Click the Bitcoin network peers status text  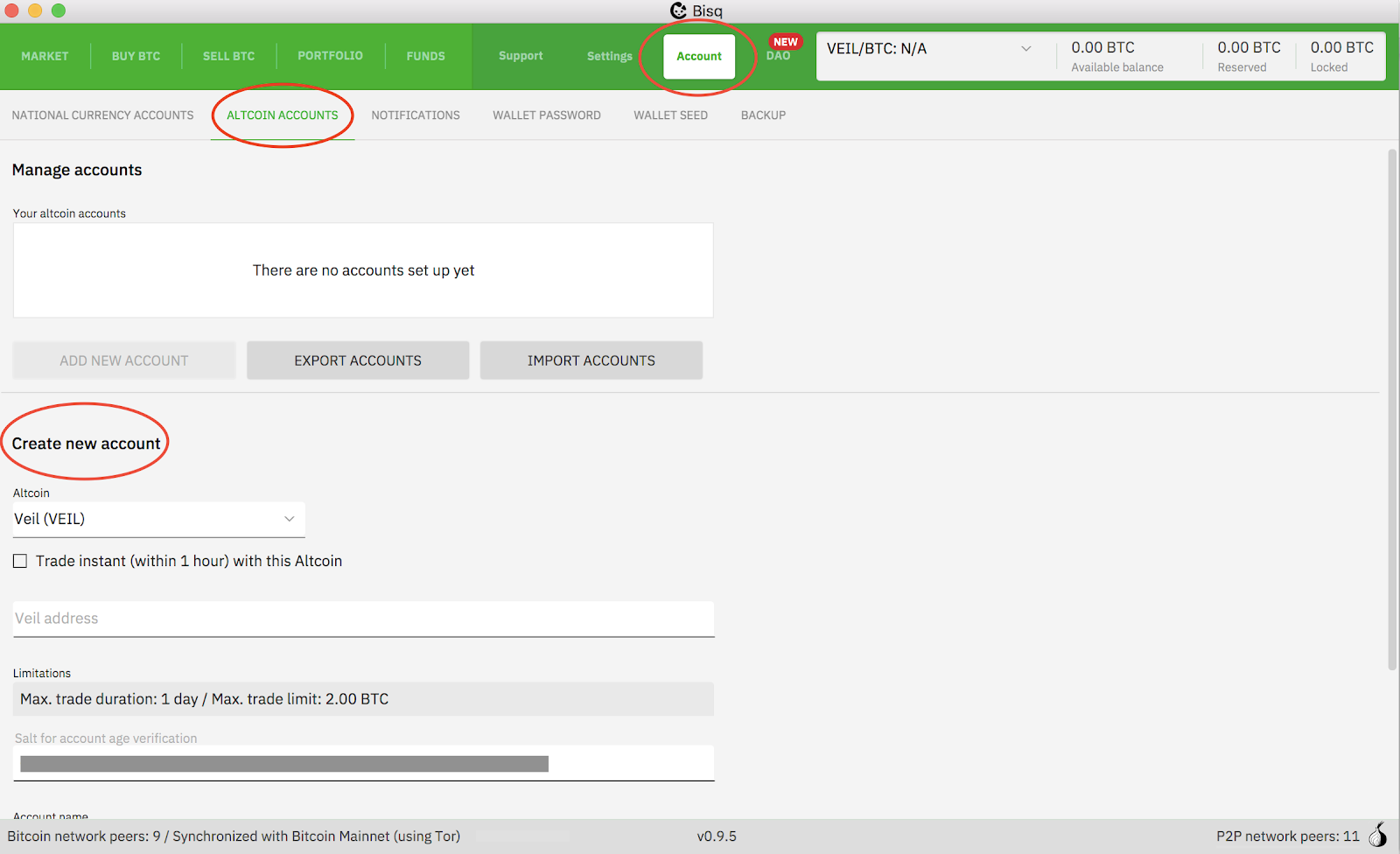click(x=234, y=836)
